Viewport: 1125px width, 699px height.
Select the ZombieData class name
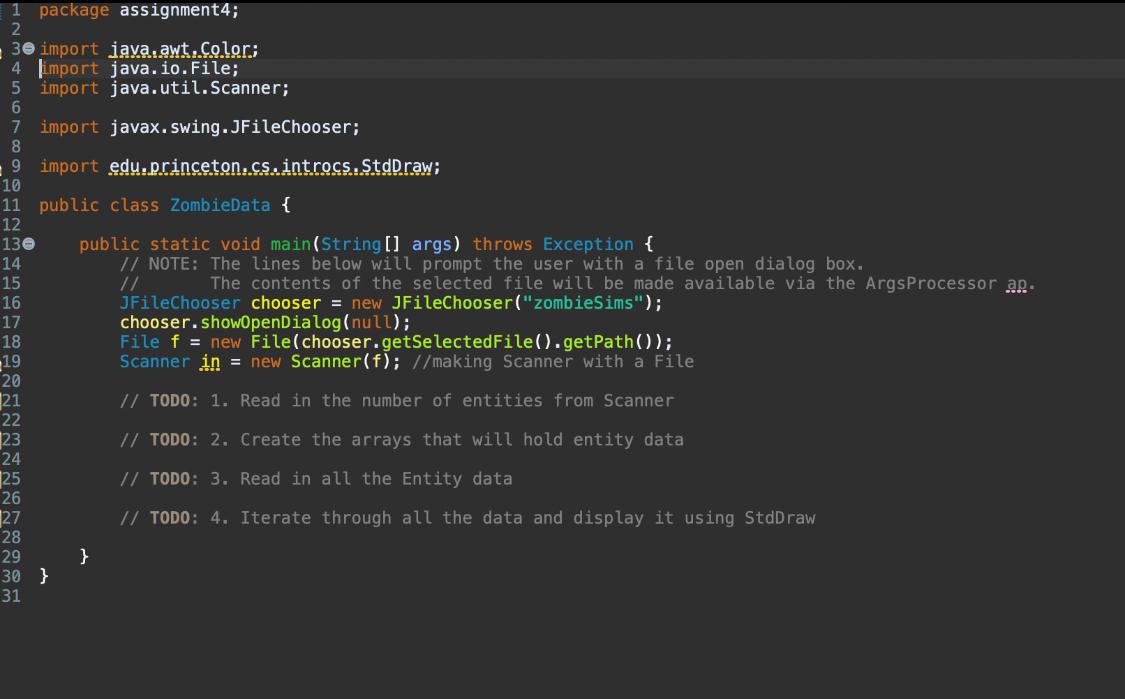pos(219,205)
